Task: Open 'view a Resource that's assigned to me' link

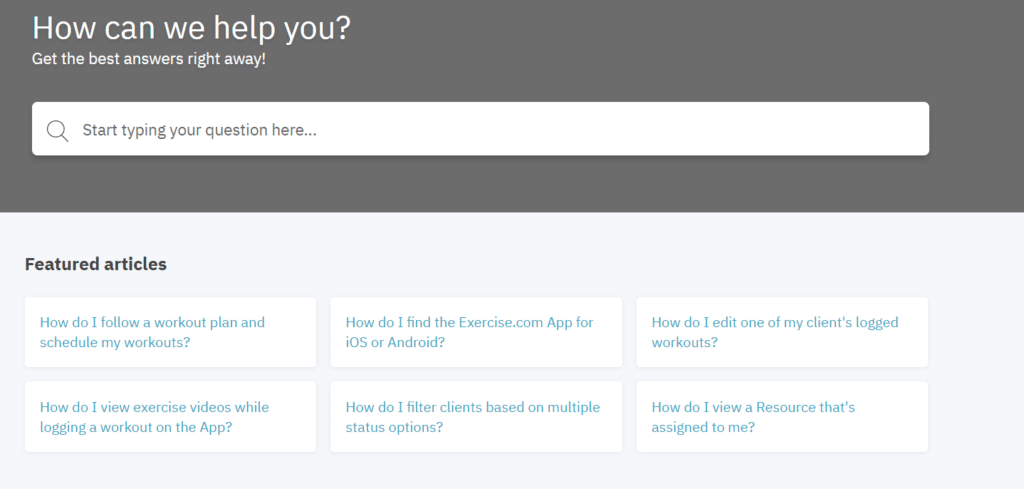Action: [x=752, y=416]
